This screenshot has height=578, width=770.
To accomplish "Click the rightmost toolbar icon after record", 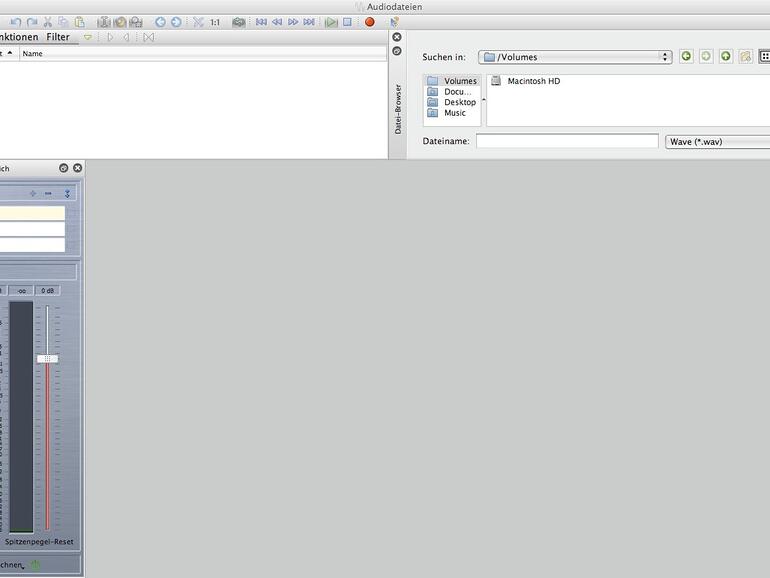I will pyautogui.click(x=394, y=22).
